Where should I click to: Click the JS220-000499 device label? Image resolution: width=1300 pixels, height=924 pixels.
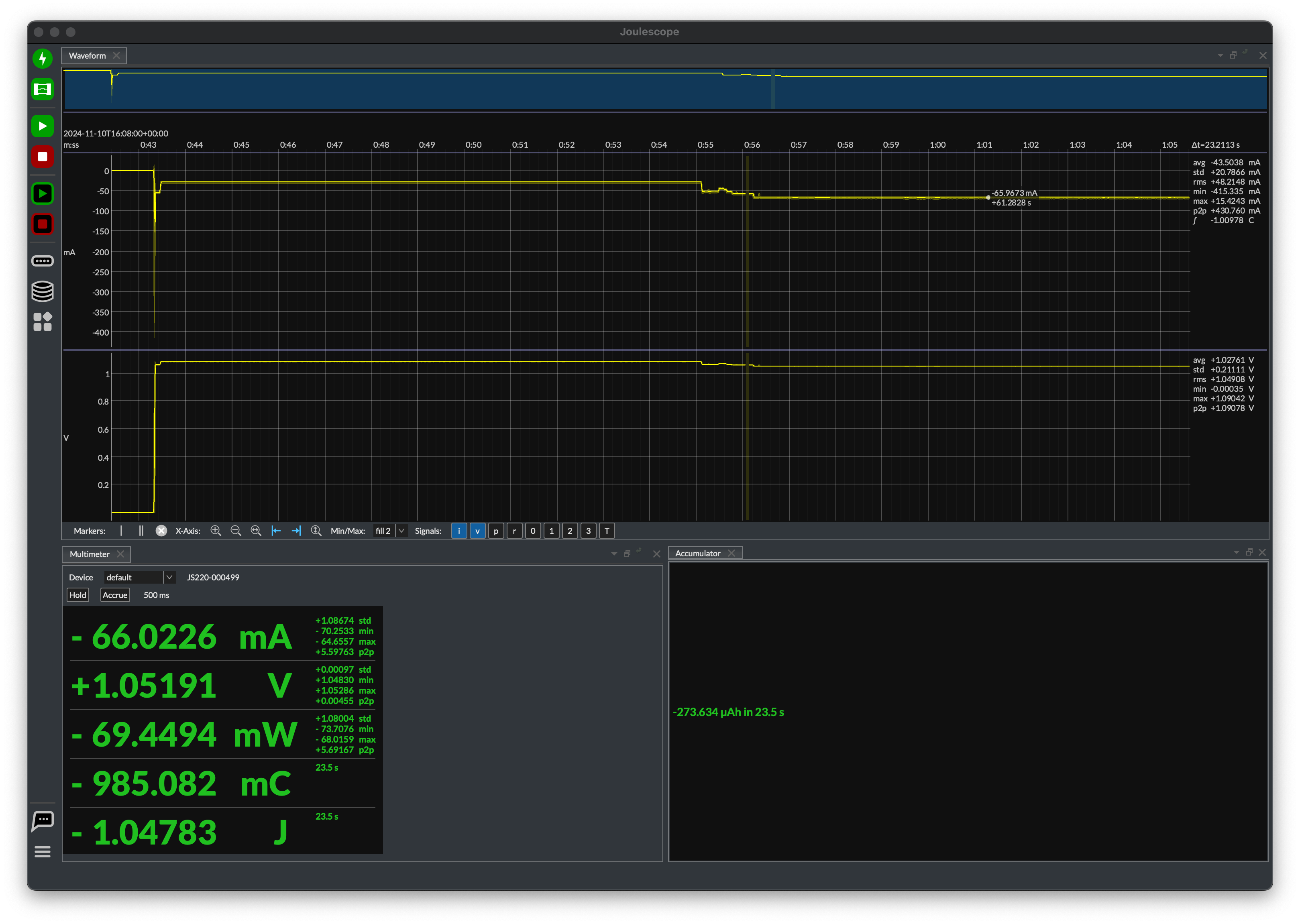tap(213, 578)
